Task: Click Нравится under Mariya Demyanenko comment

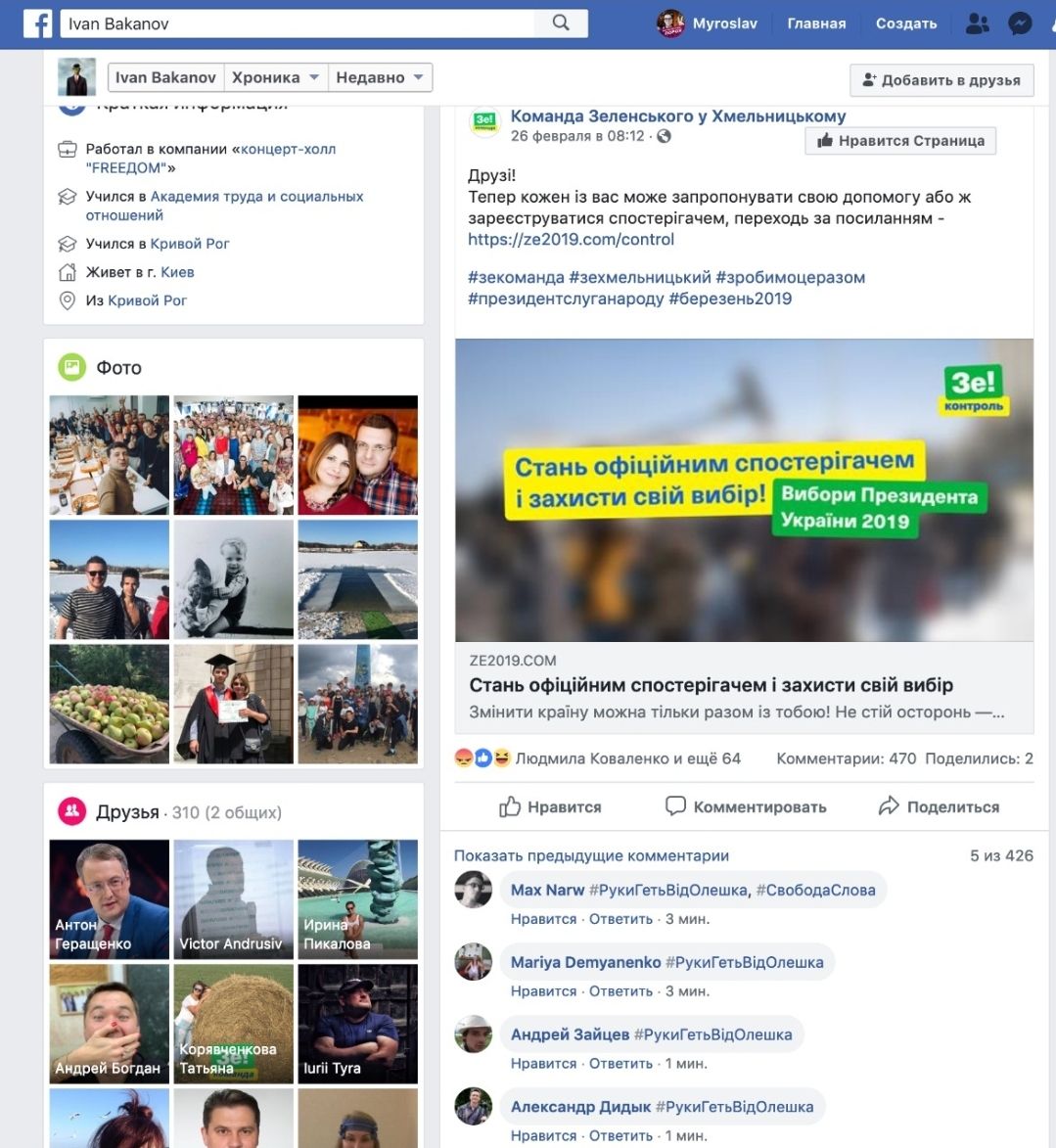Action: pos(543,991)
